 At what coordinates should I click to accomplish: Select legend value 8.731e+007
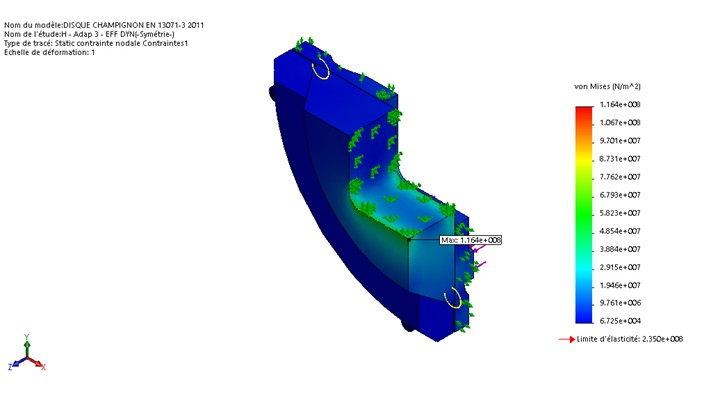click(x=620, y=159)
